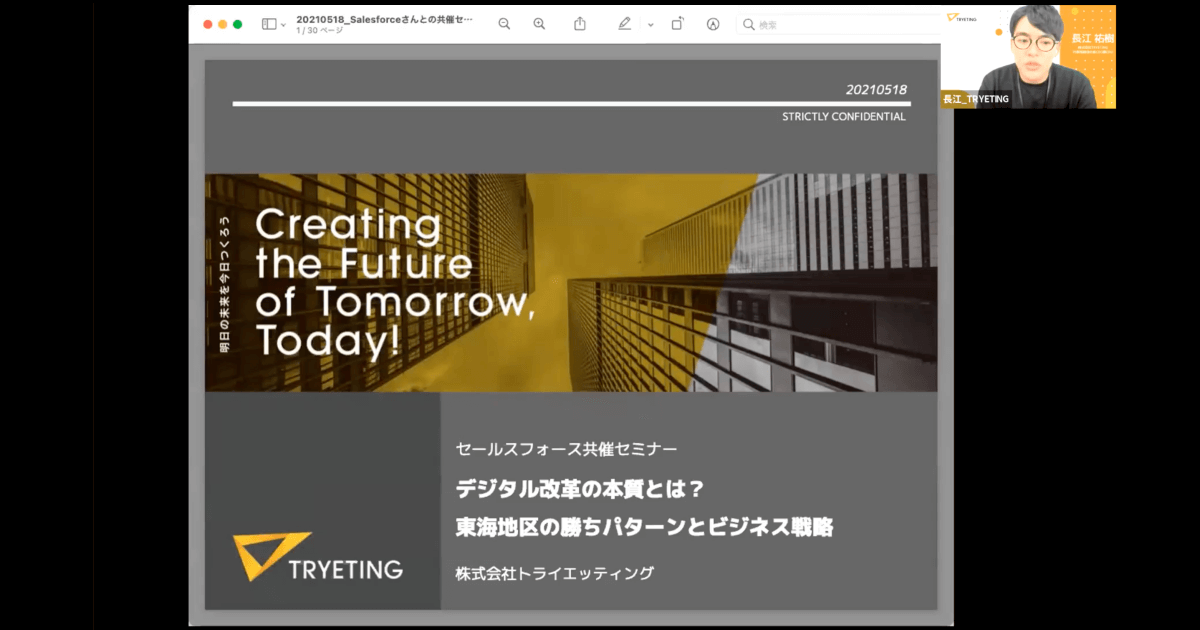
Task: Click the 検索 search field
Action: (840, 24)
